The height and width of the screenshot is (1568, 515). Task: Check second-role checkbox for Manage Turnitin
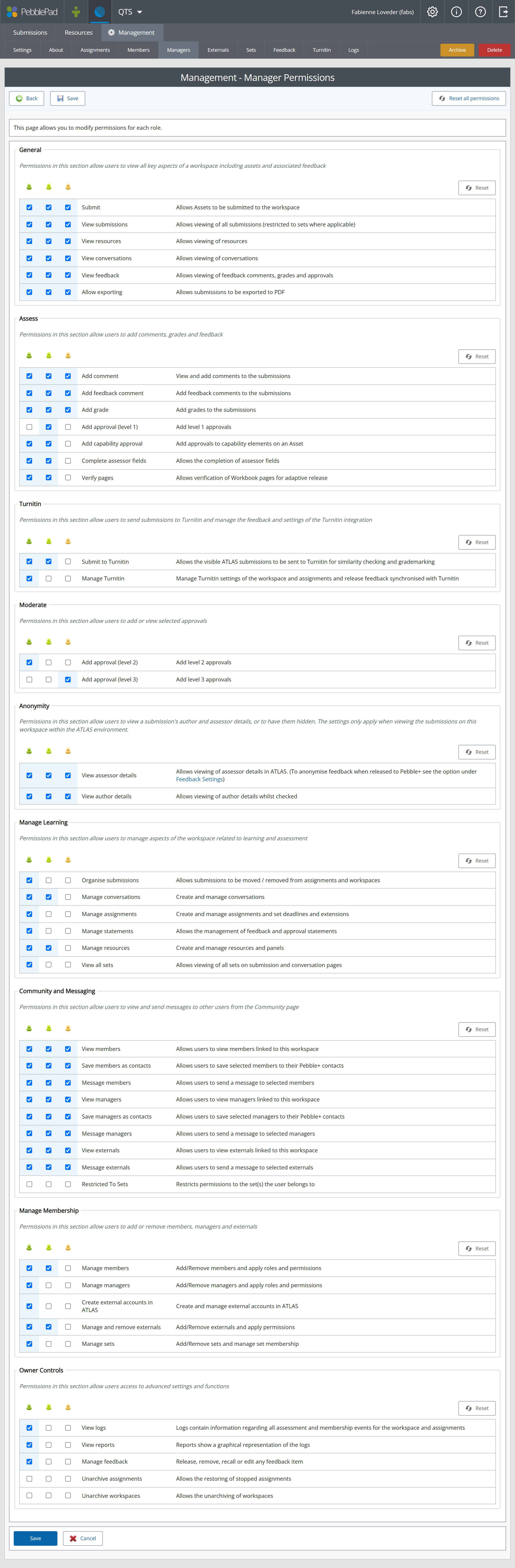pos(49,578)
